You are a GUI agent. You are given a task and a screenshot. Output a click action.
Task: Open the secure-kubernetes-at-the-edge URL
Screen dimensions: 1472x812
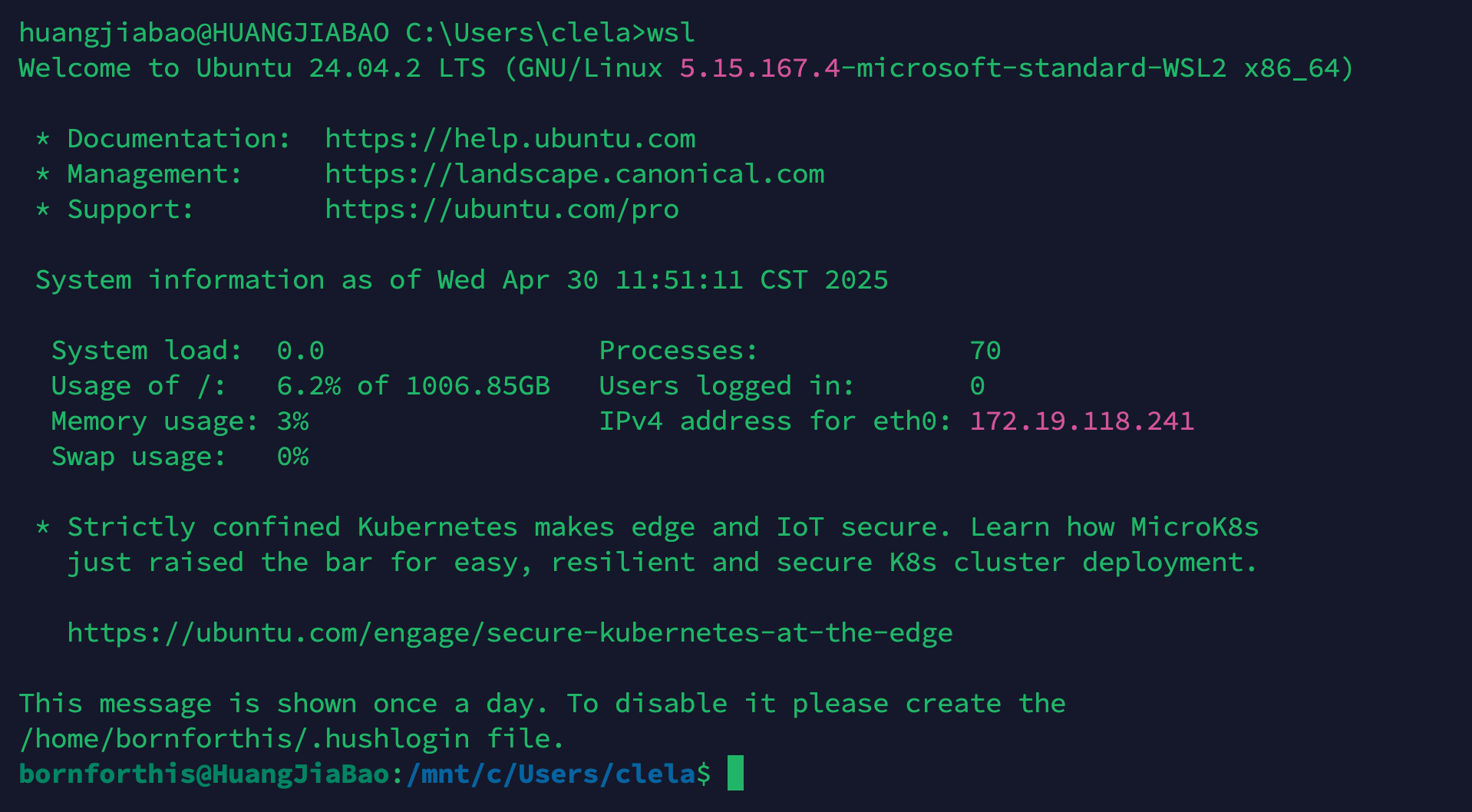[510, 633]
